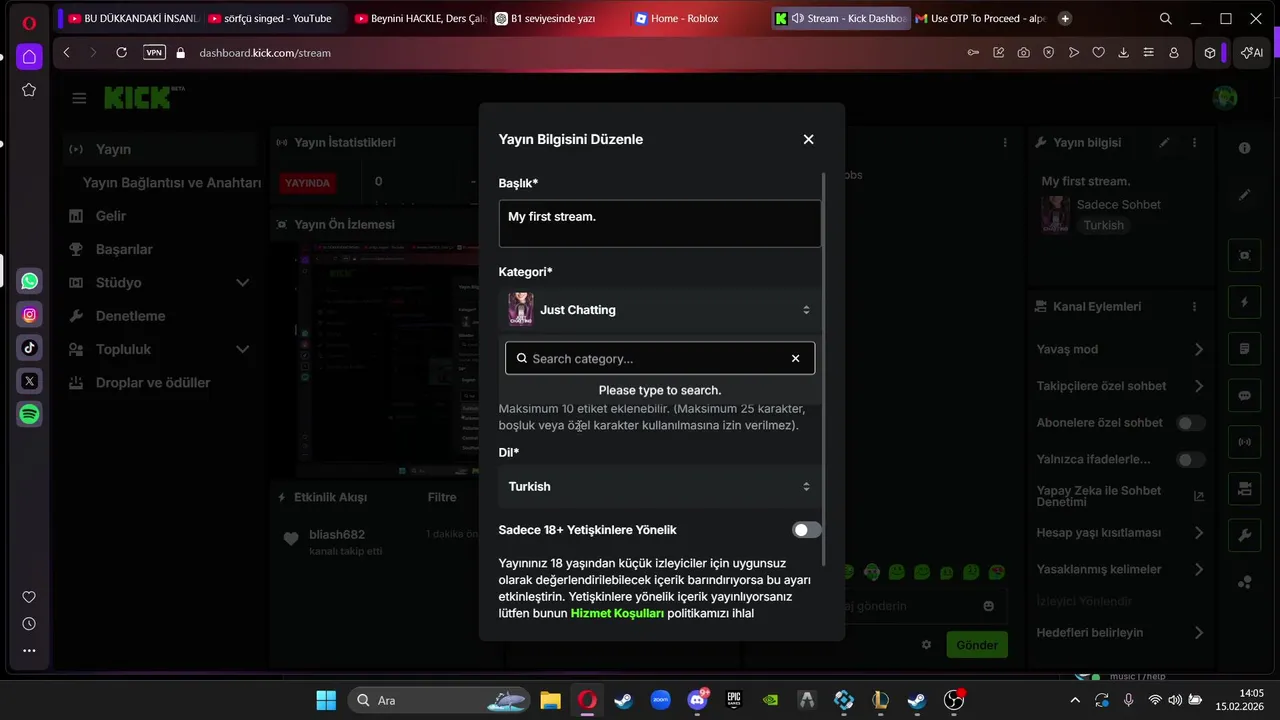Open Kanal Eylemleri panel three-dot menu
This screenshot has width=1280, height=720.
(1194, 306)
